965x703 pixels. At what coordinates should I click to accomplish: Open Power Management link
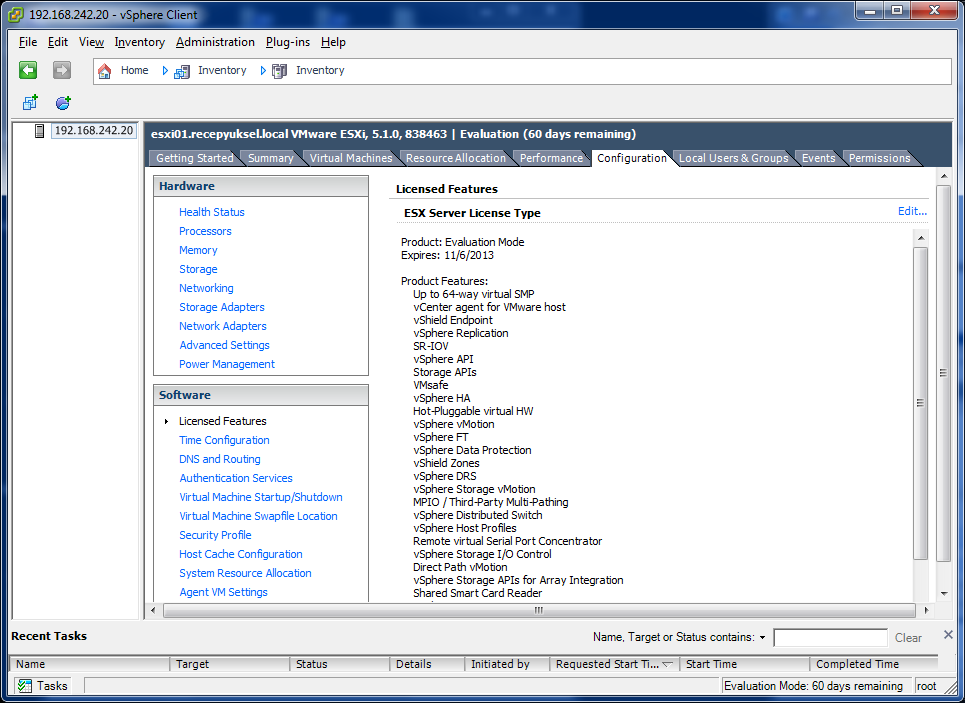pyautogui.click(x=226, y=364)
